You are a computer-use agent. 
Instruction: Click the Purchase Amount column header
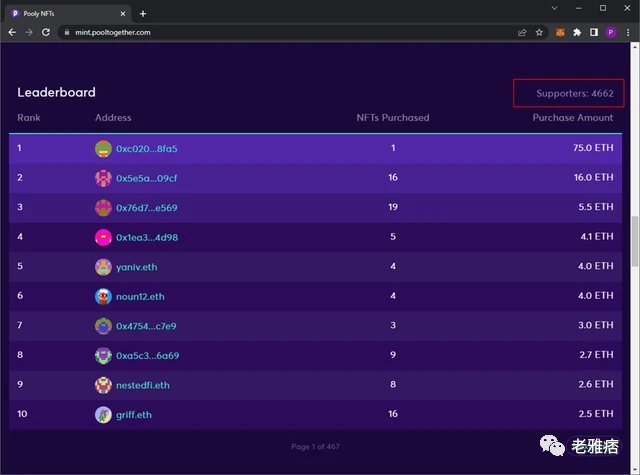coord(573,118)
